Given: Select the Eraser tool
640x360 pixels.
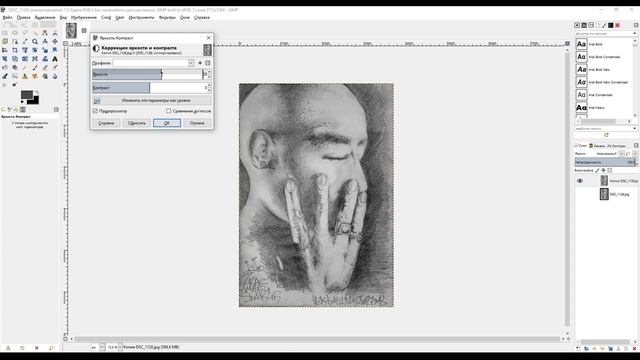Looking at the screenshot, I should click(x=45, y=67).
